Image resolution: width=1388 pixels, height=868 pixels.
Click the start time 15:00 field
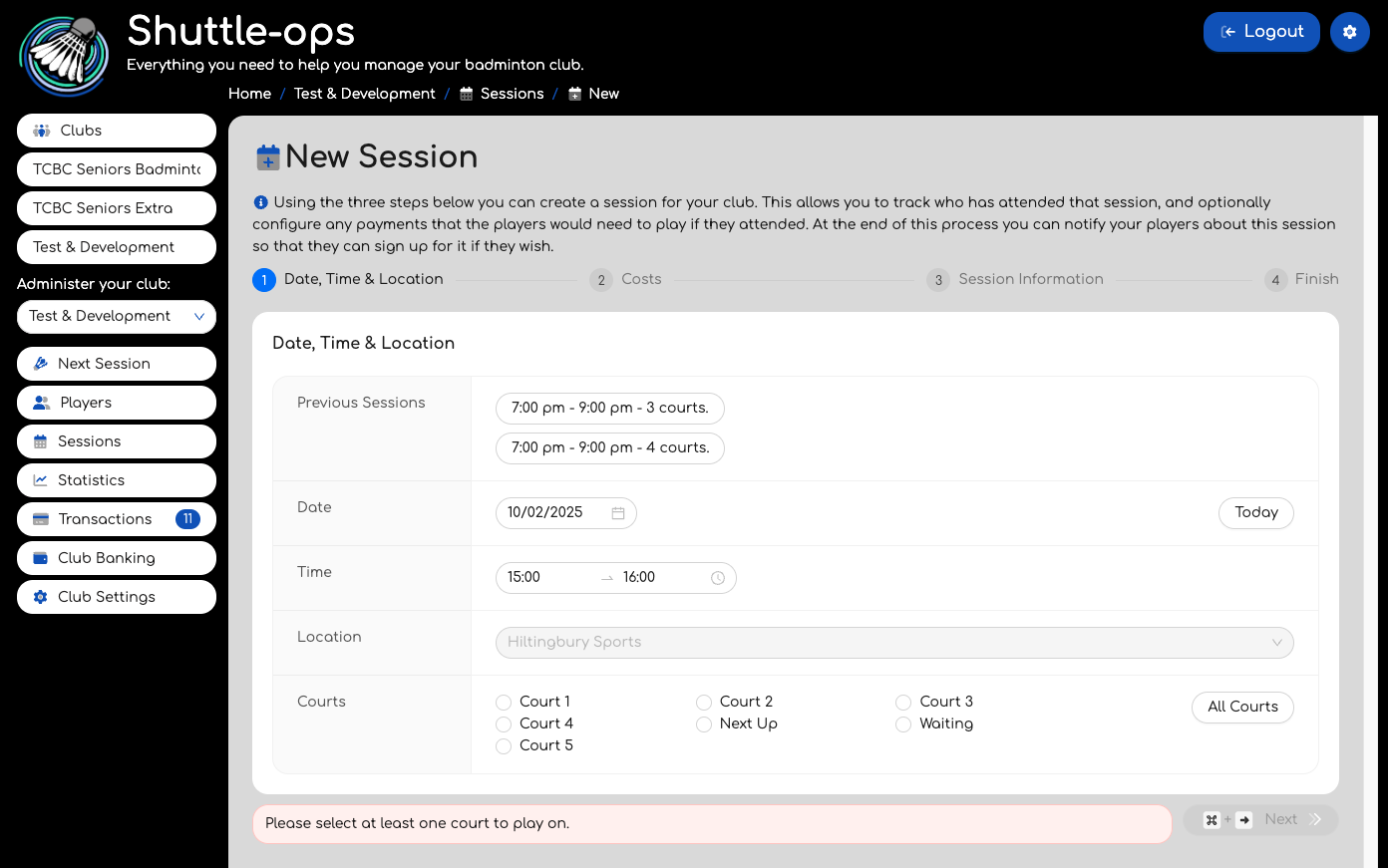point(546,578)
